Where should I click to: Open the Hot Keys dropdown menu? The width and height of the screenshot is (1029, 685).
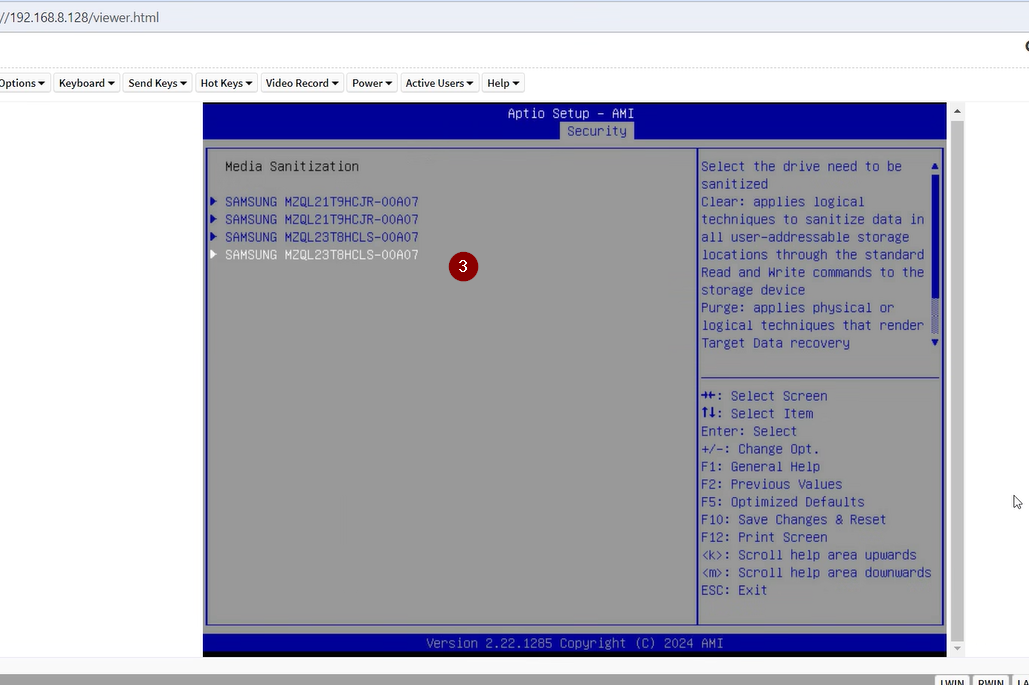click(x=226, y=83)
